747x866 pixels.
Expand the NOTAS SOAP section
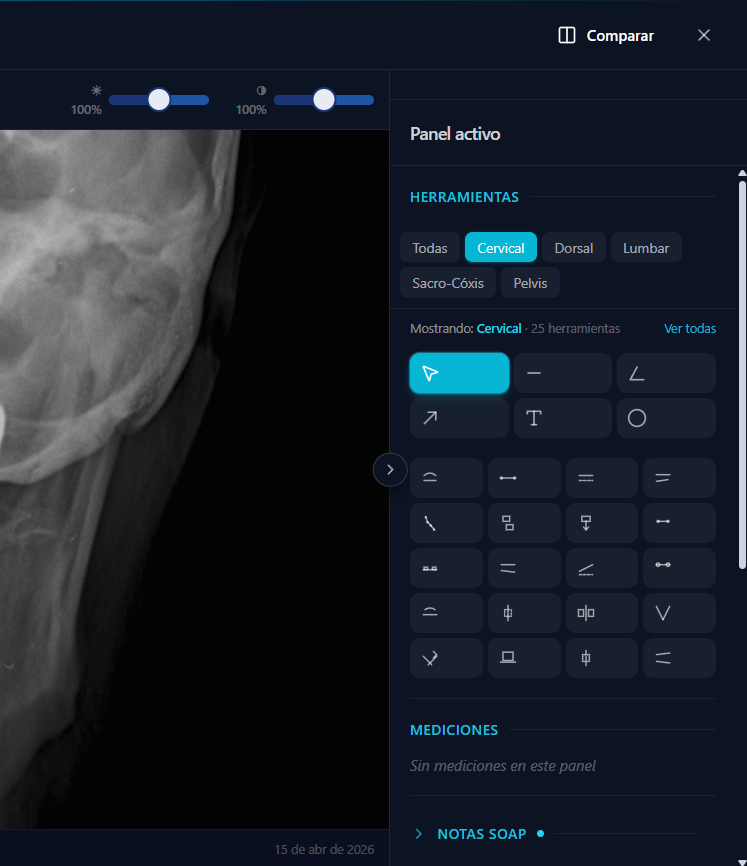[481, 834]
